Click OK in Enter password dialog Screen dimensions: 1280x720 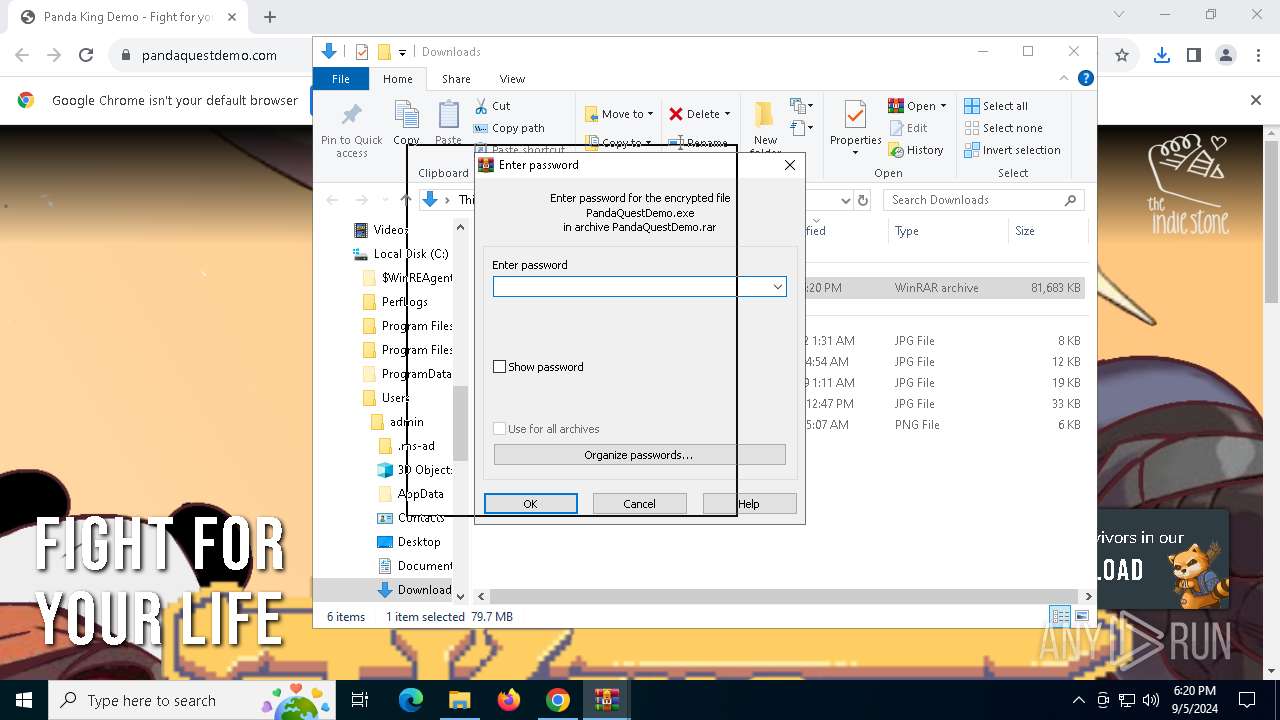coord(530,504)
